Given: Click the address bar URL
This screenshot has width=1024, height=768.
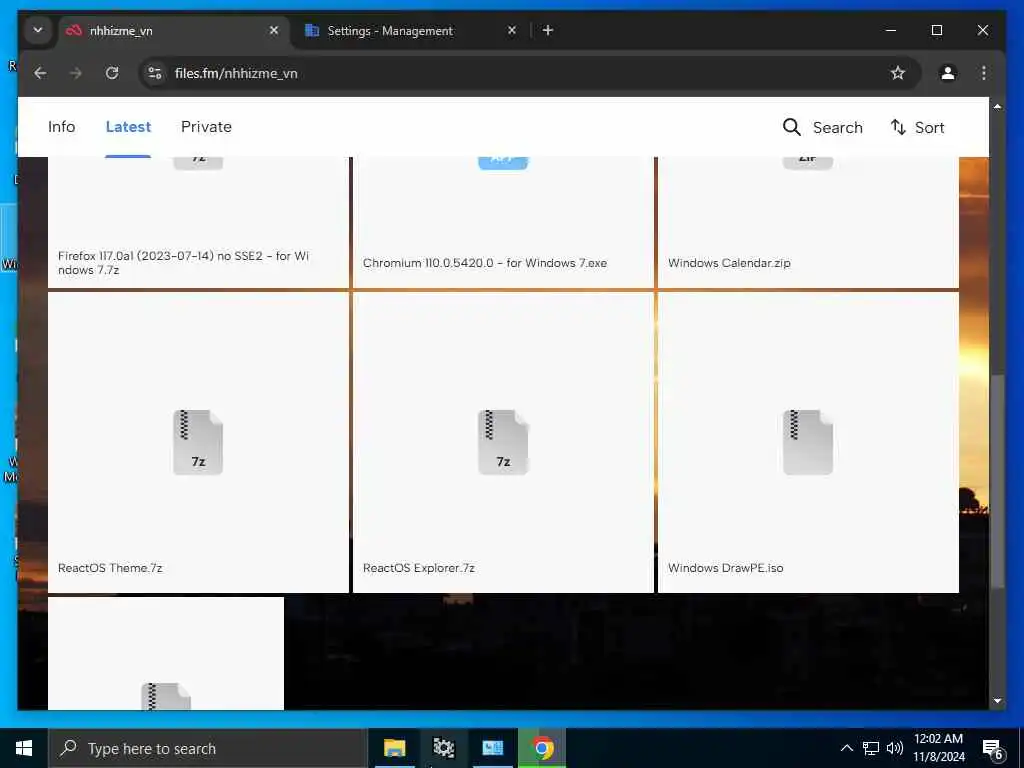Looking at the screenshot, I should 236,73.
